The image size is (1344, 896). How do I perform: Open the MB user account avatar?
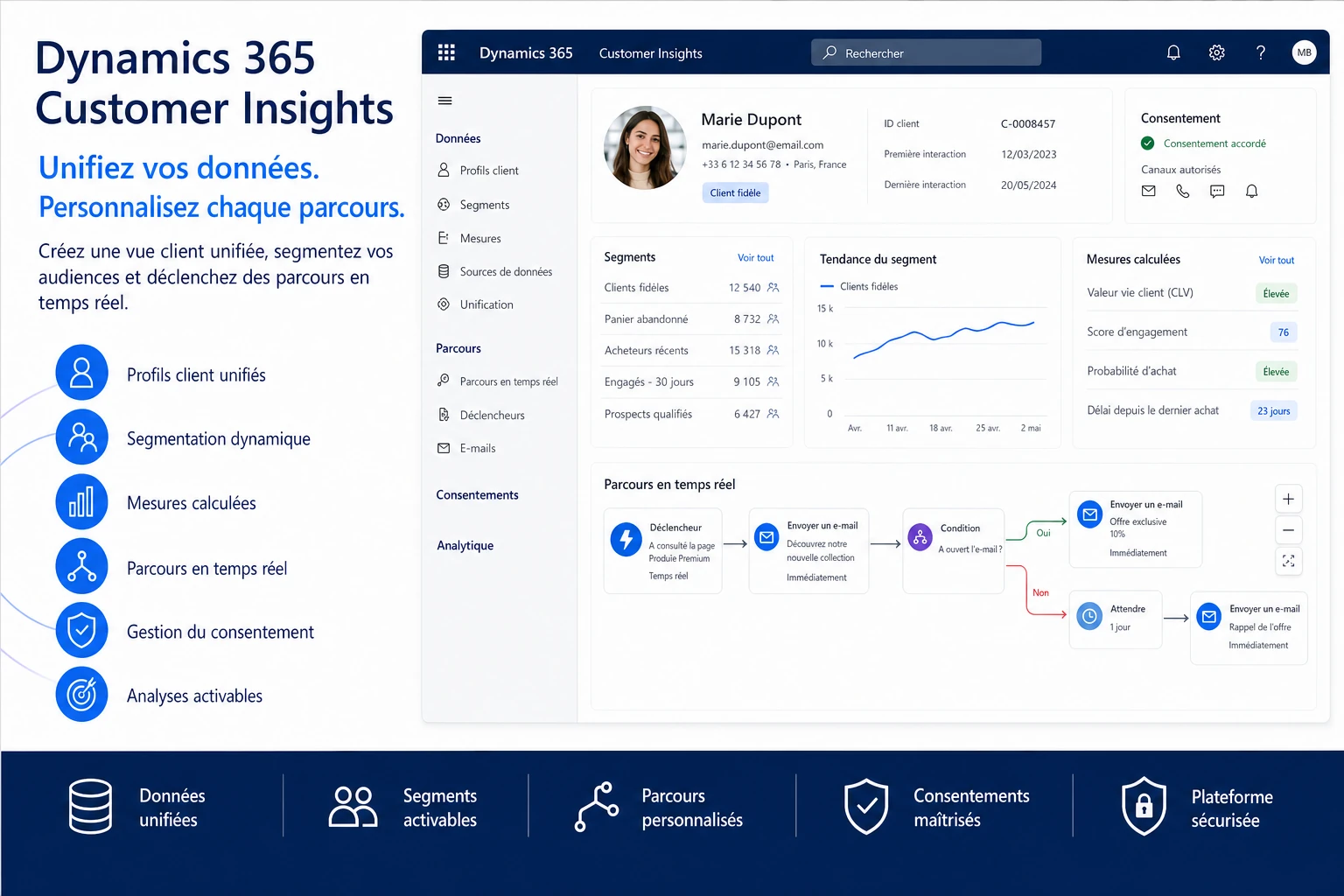pos(1304,52)
